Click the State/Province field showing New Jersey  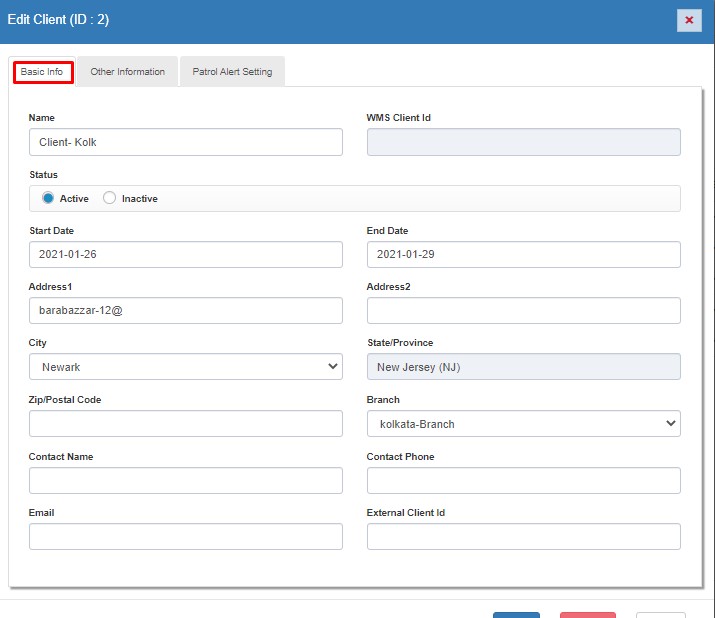pos(523,367)
